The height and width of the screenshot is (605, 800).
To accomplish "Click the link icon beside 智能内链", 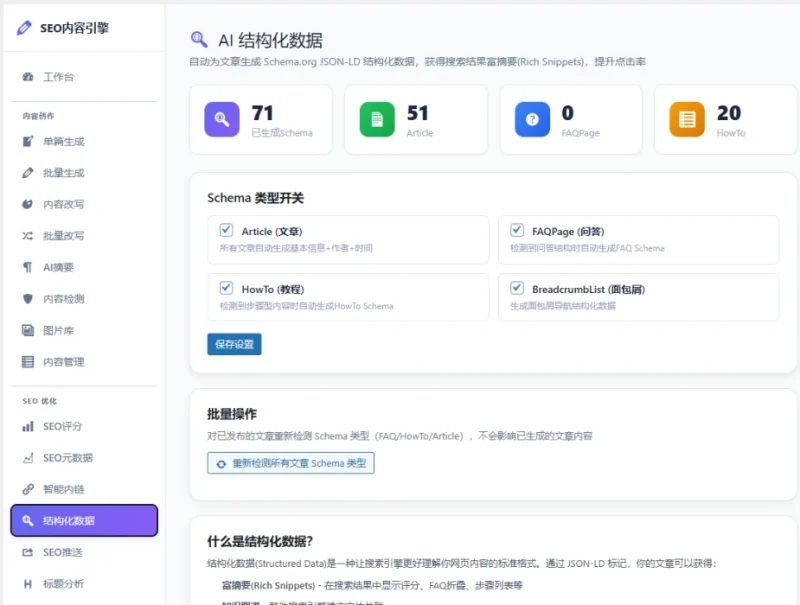I will (28, 489).
